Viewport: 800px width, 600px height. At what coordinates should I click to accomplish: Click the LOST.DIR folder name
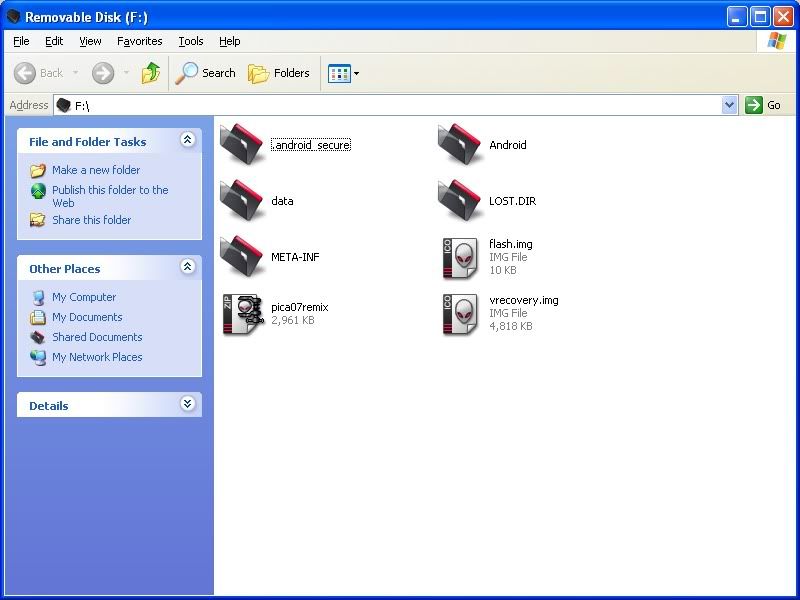512,201
